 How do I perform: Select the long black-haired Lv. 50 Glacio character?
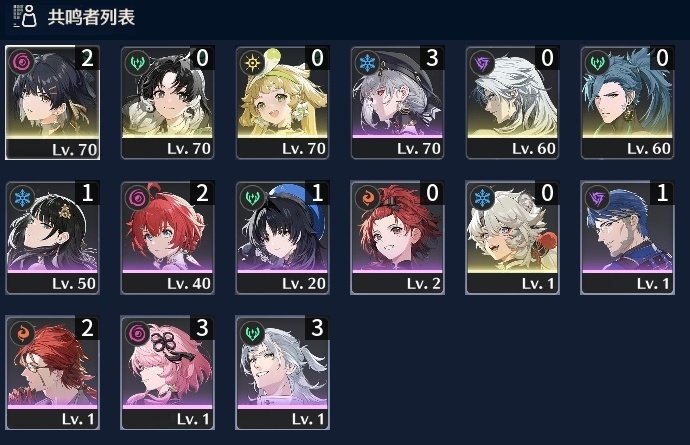(x=52, y=238)
